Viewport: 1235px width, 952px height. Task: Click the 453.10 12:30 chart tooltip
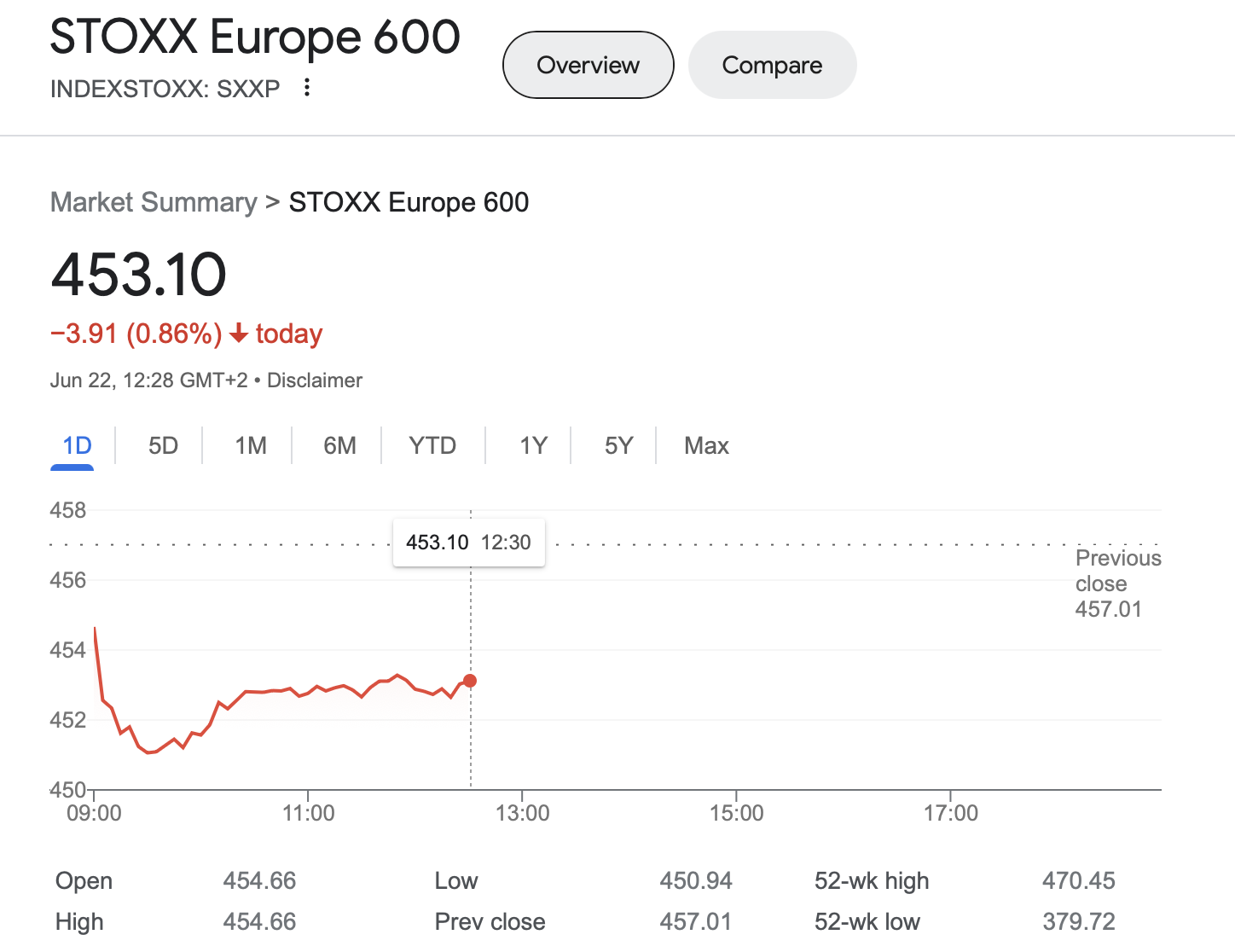[468, 543]
